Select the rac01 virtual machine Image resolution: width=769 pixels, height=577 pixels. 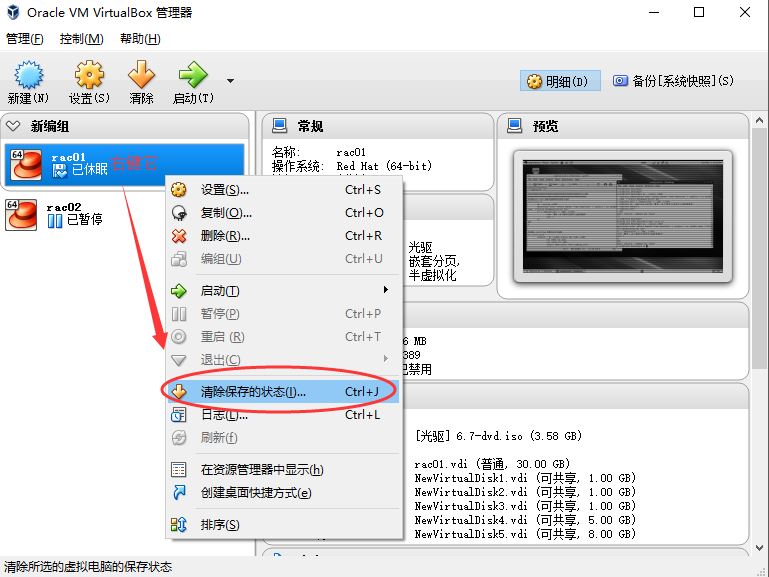(x=124, y=163)
